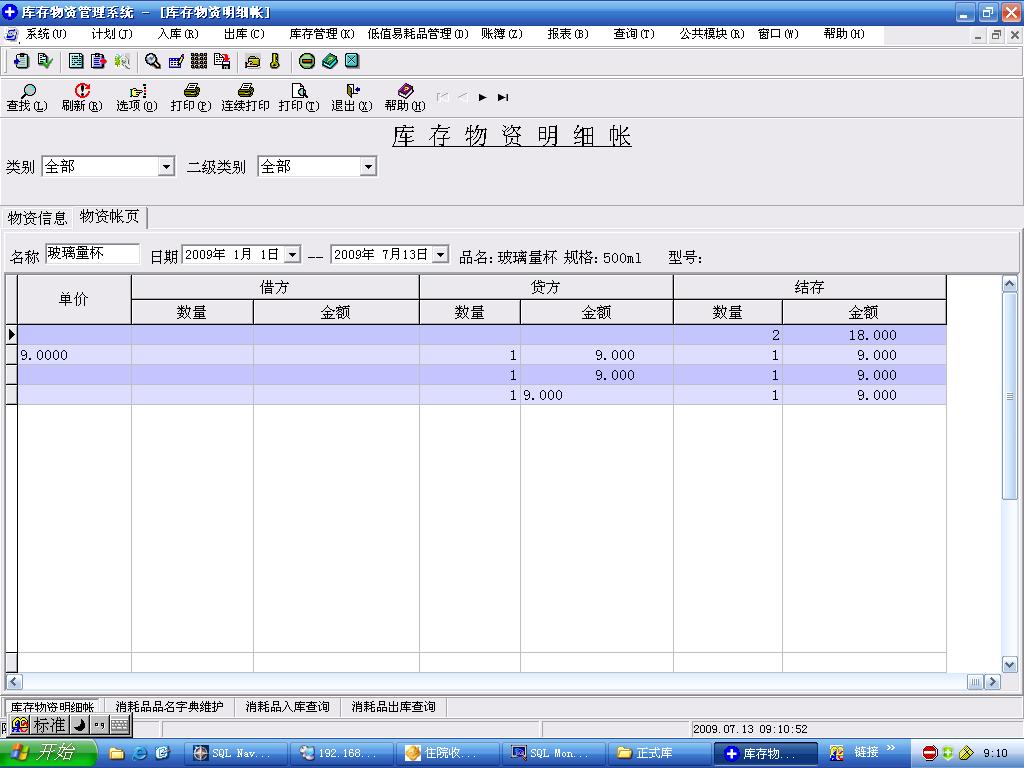Click the 退出 (Exit) door icon
The width and height of the screenshot is (1024, 768).
click(x=352, y=97)
